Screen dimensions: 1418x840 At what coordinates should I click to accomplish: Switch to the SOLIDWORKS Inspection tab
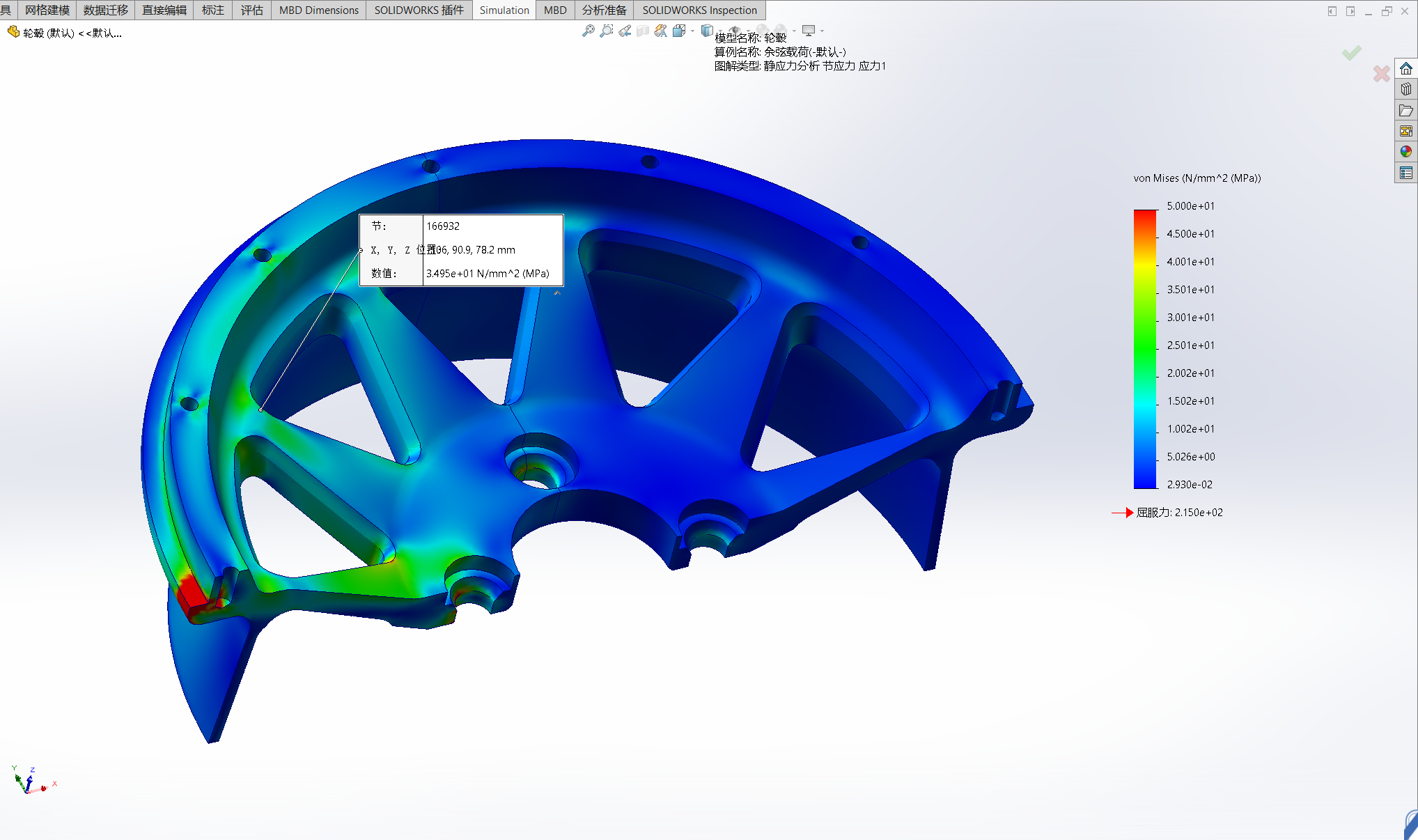click(699, 10)
